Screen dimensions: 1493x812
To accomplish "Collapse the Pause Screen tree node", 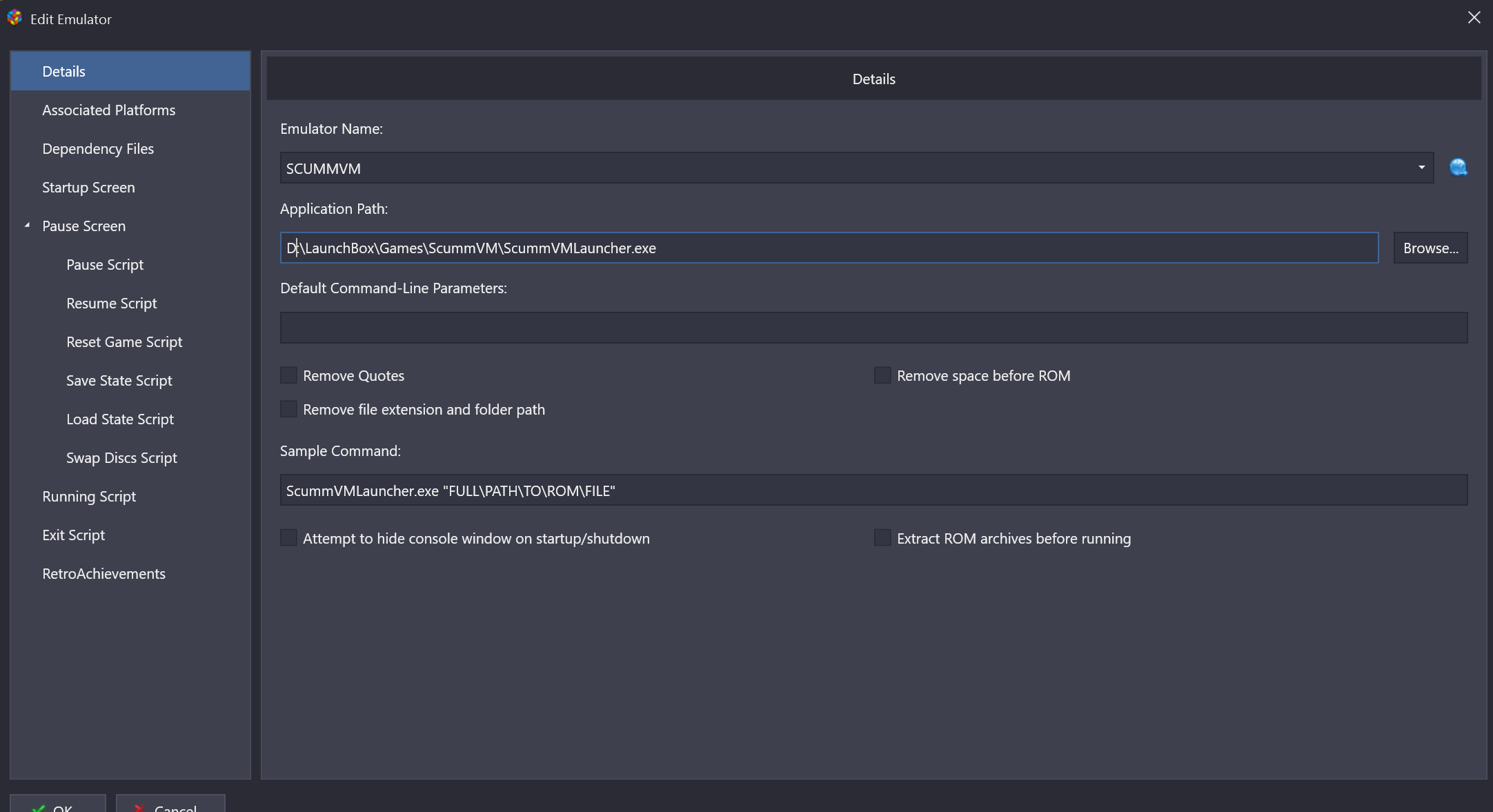I will click(27, 225).
